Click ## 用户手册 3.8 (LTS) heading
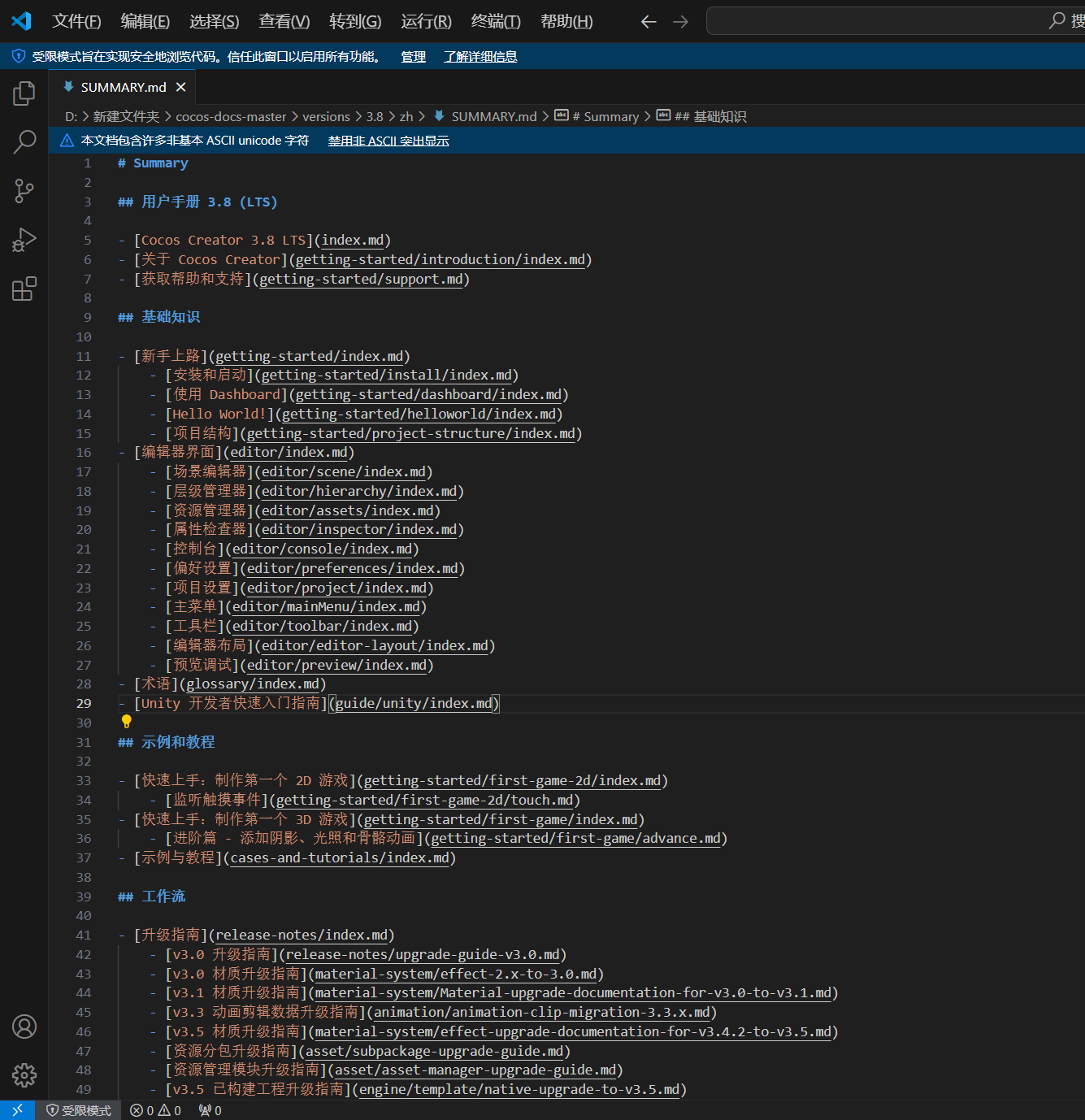Image resolution: width=1085 pixels, height=1120 pixels. click(x=197, y=202)
